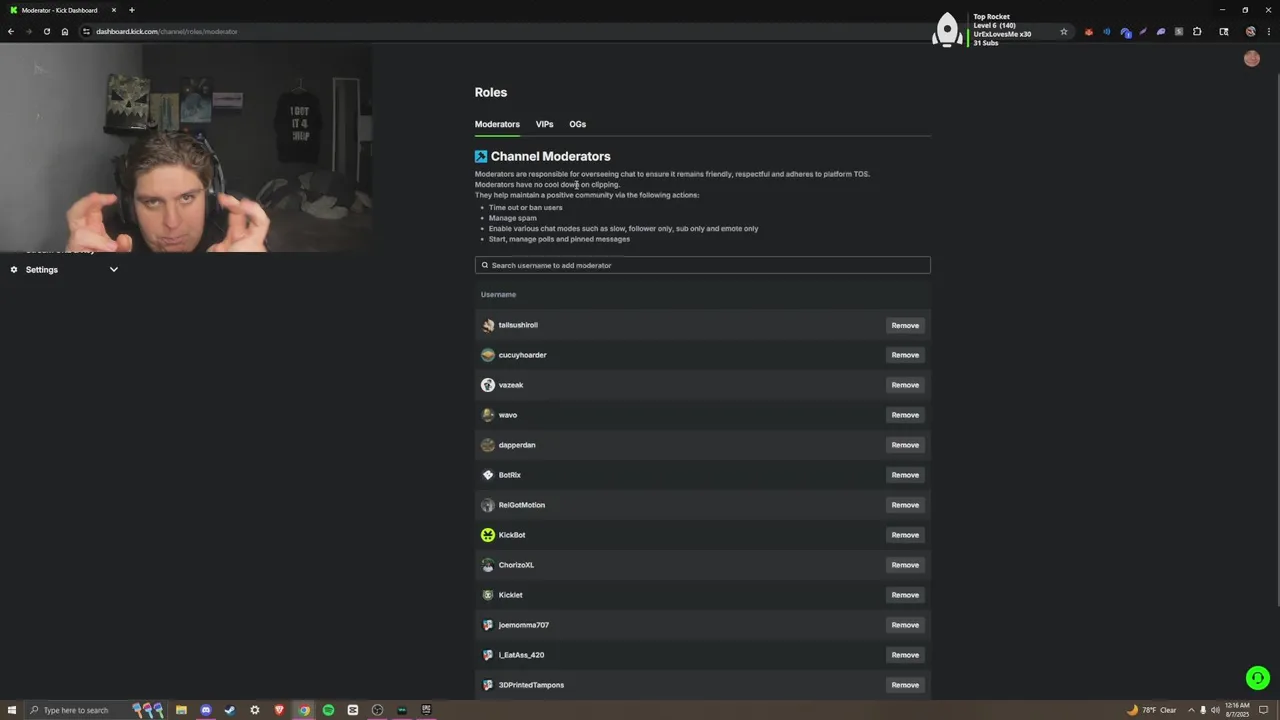Click the username 'joemomma707'

pyautogui.click(x=524, y=625)
